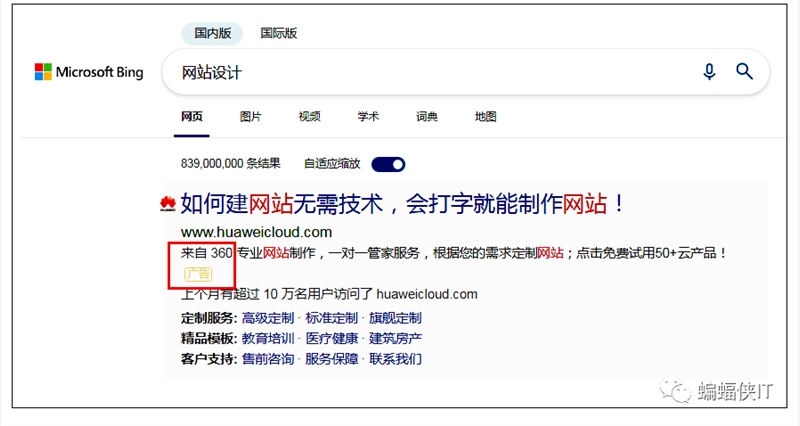
Task: Open the 图片 results tab
Action: click(x=251, y=117)
